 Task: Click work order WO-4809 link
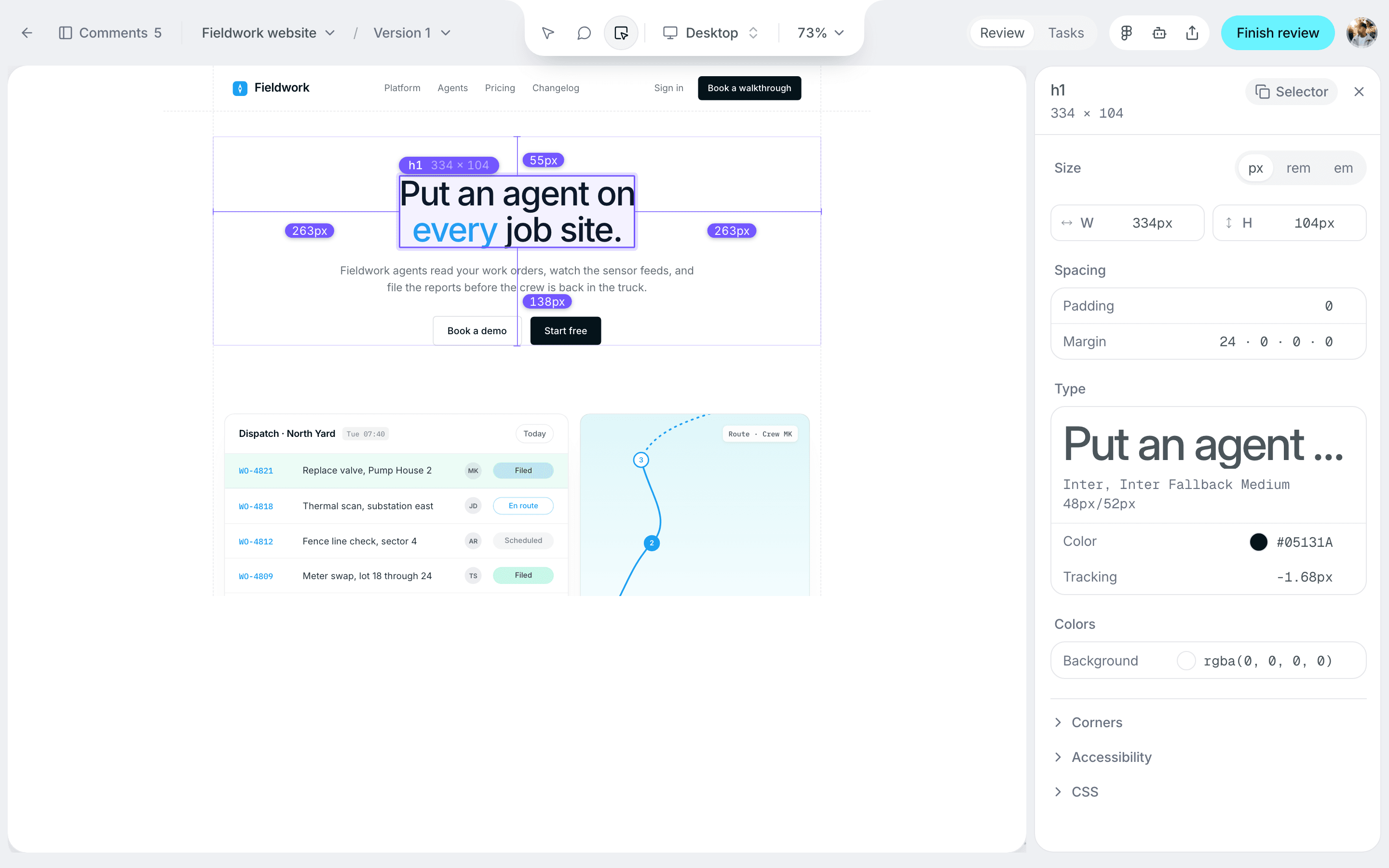point(256,576)
